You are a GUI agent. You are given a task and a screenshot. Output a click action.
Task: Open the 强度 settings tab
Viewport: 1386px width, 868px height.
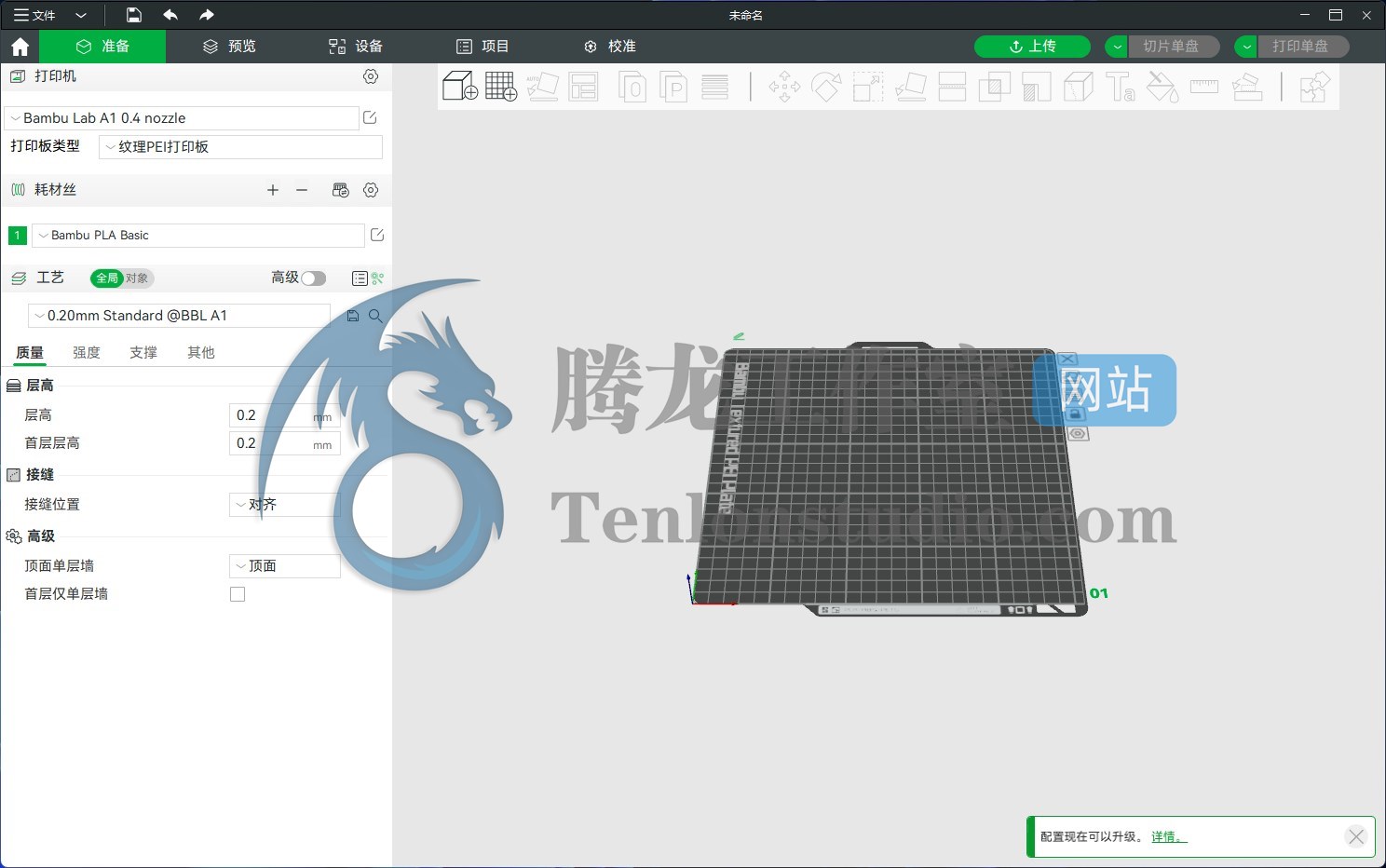tap(87, 353)
